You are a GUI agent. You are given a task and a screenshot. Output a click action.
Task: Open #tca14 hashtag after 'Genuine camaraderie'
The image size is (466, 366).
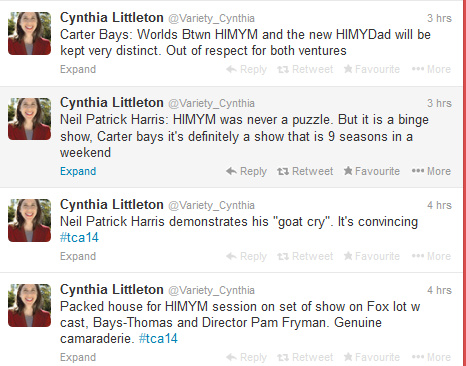point(158,339)
